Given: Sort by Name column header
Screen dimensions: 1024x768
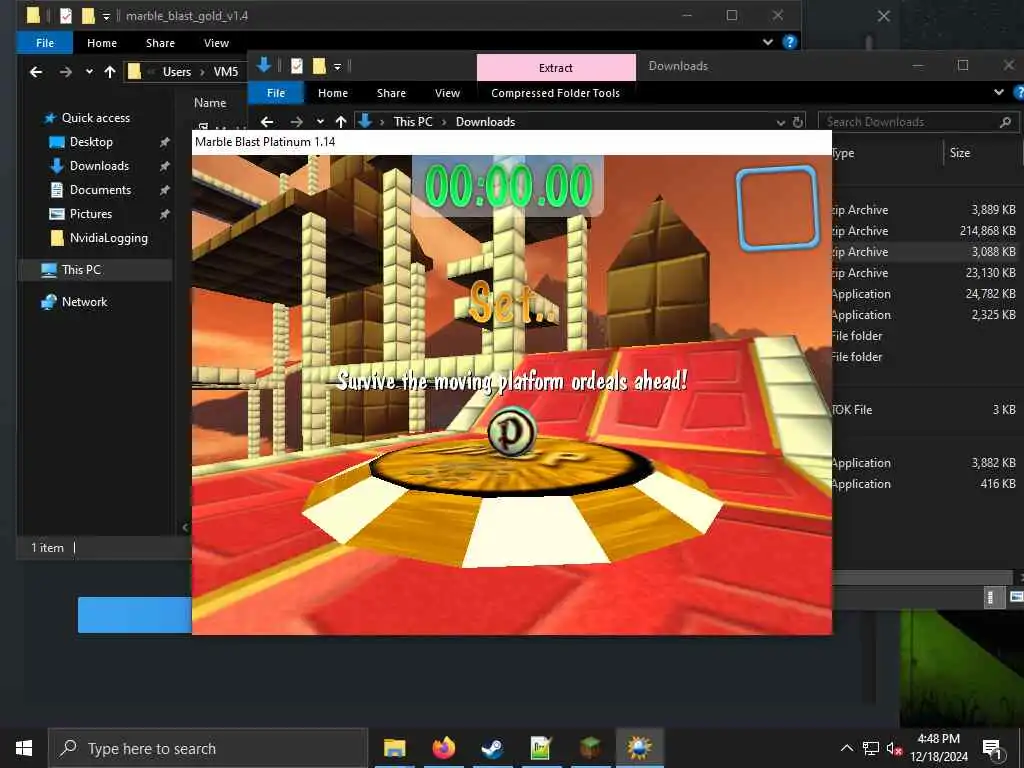Looking at the screenshot, I should point(210,103).
